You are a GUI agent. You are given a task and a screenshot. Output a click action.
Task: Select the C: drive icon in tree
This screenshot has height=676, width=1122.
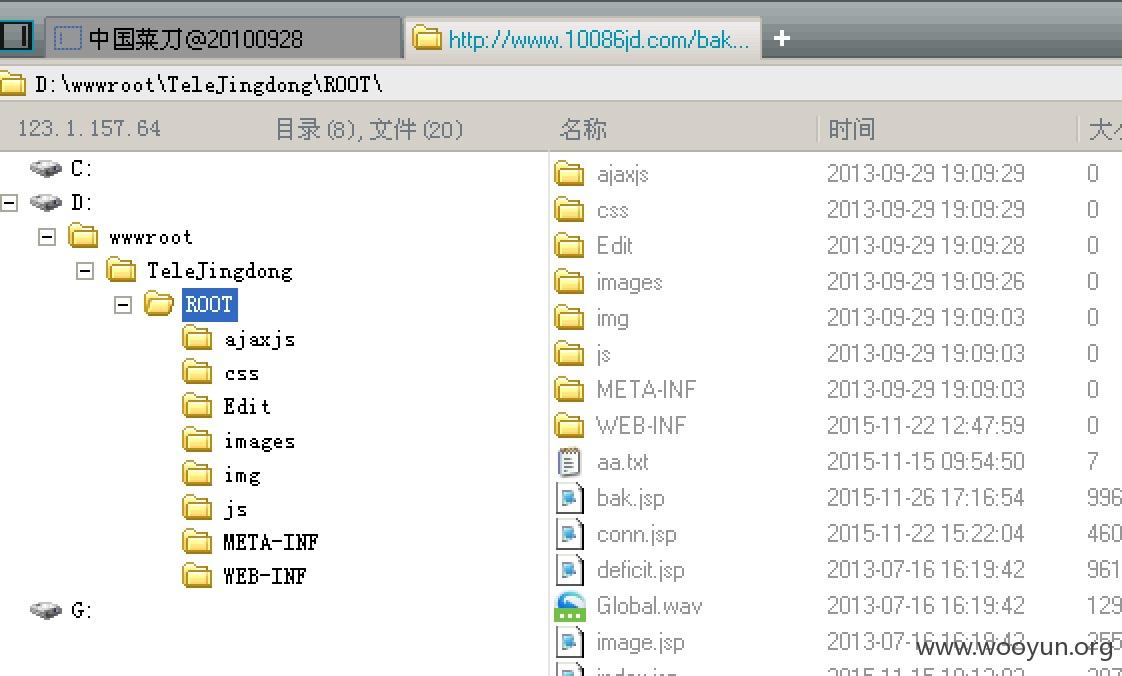[x=46, y=169]
